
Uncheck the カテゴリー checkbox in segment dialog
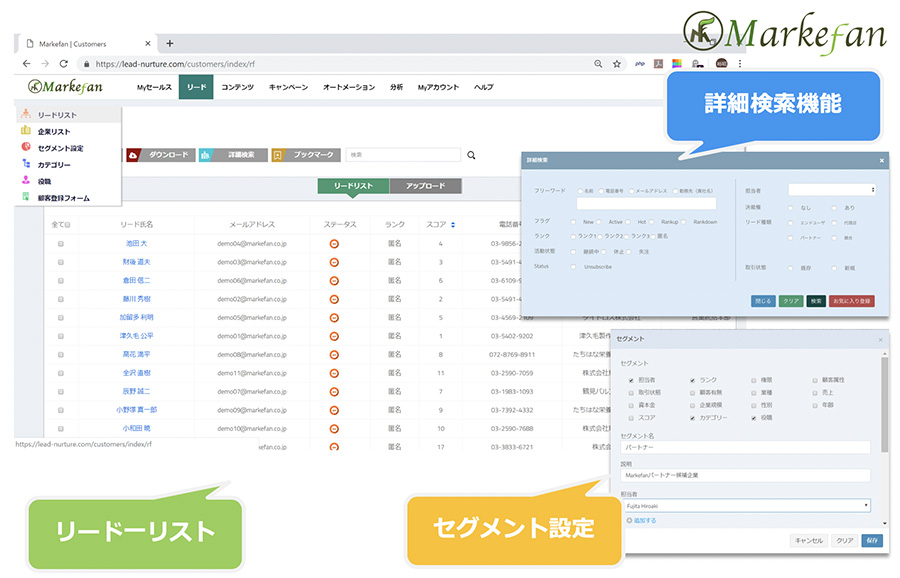coord(693,418)
